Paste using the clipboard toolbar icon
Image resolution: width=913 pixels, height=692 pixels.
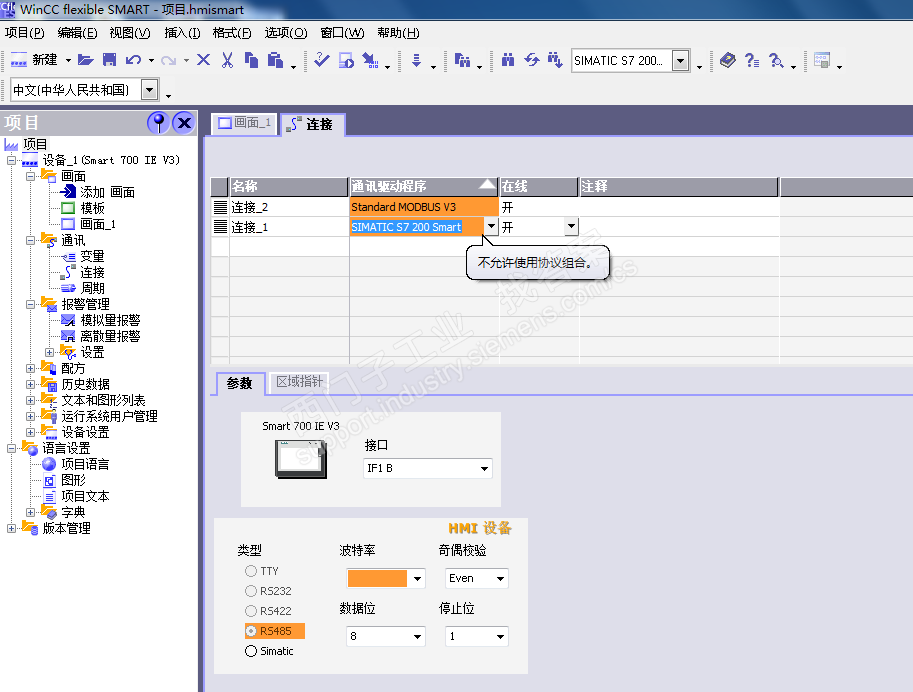pyautogui.click(x=275, y=60)
